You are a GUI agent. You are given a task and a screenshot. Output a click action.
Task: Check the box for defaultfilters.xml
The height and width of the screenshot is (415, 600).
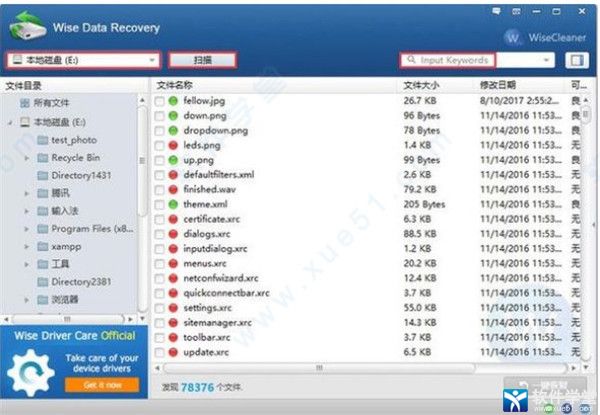(x=160, y=175)
